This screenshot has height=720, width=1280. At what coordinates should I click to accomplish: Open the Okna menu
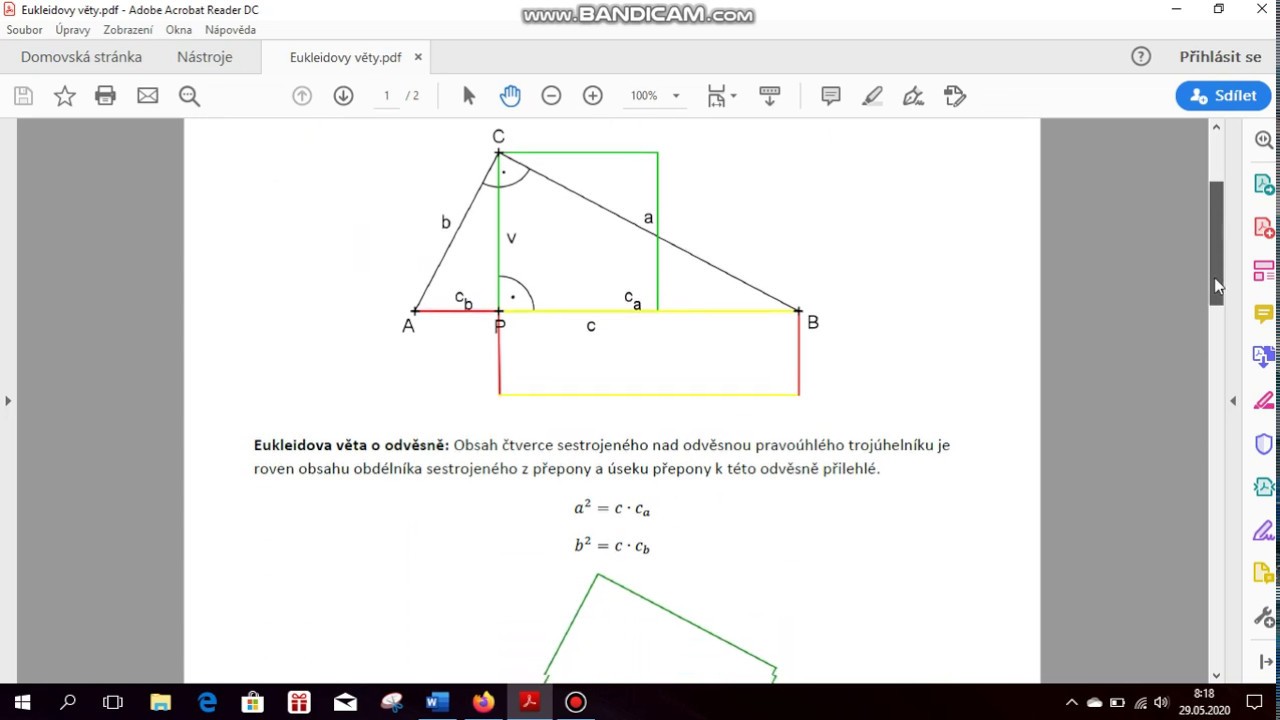coord(179,30)
